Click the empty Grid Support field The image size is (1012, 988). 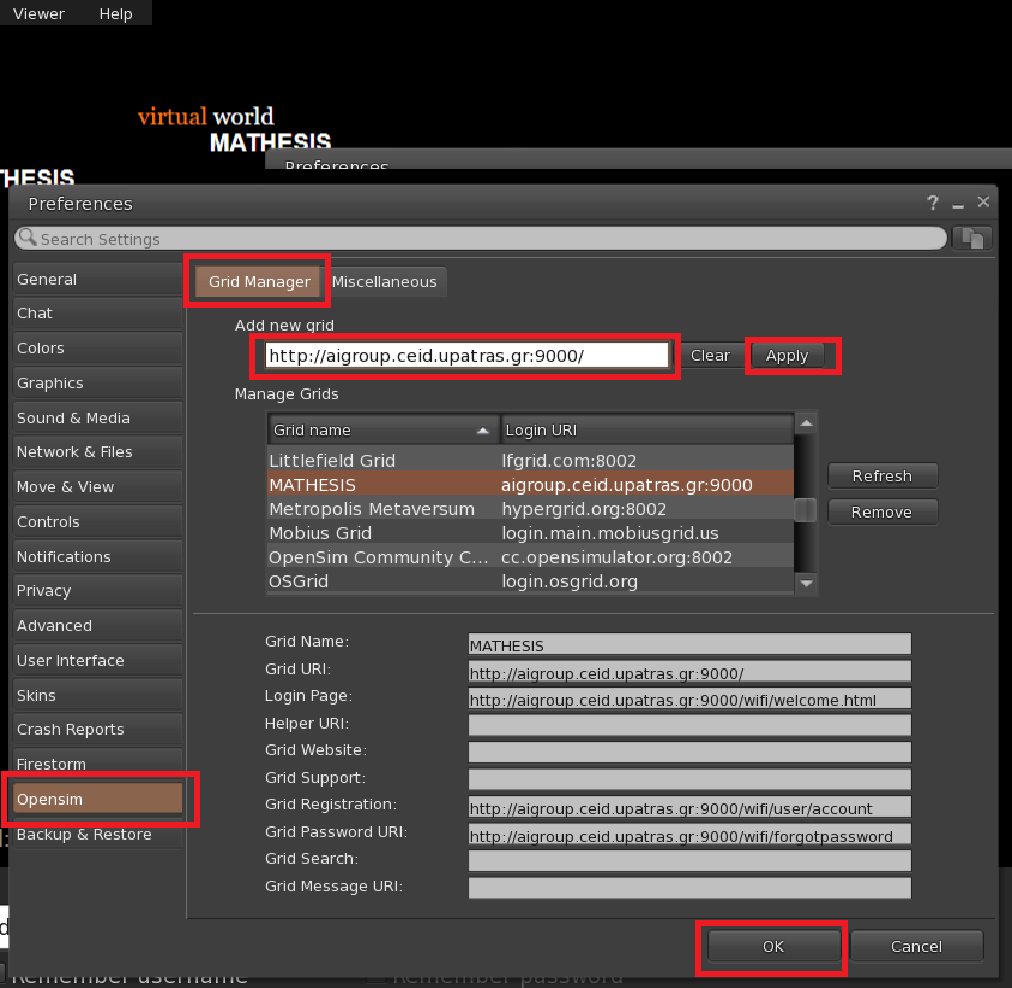coord(689,779)
